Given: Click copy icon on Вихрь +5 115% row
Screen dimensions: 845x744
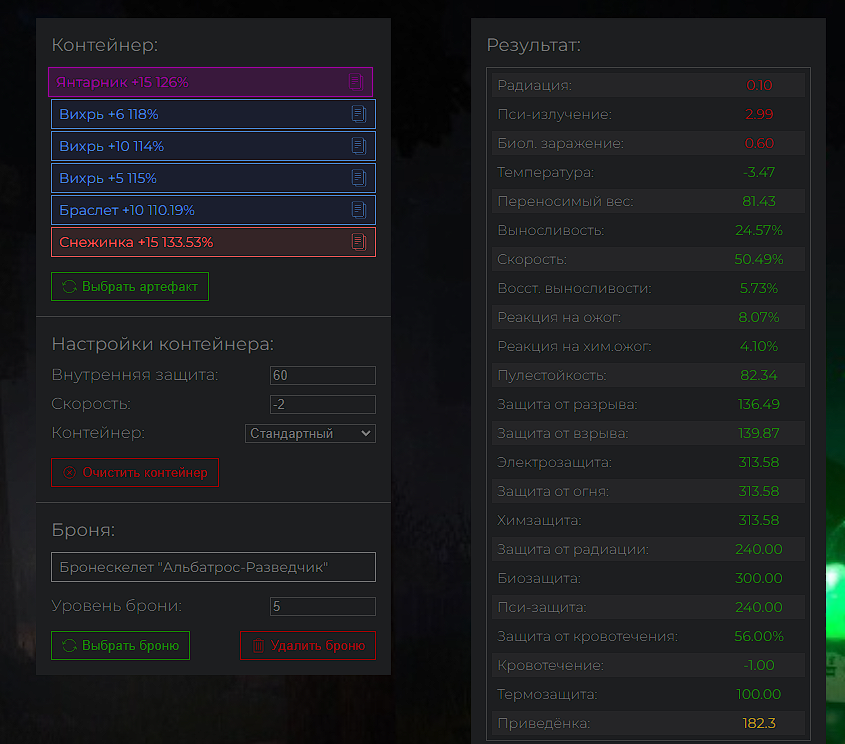Looking at the screenshot, I should [x=359, y=178].
